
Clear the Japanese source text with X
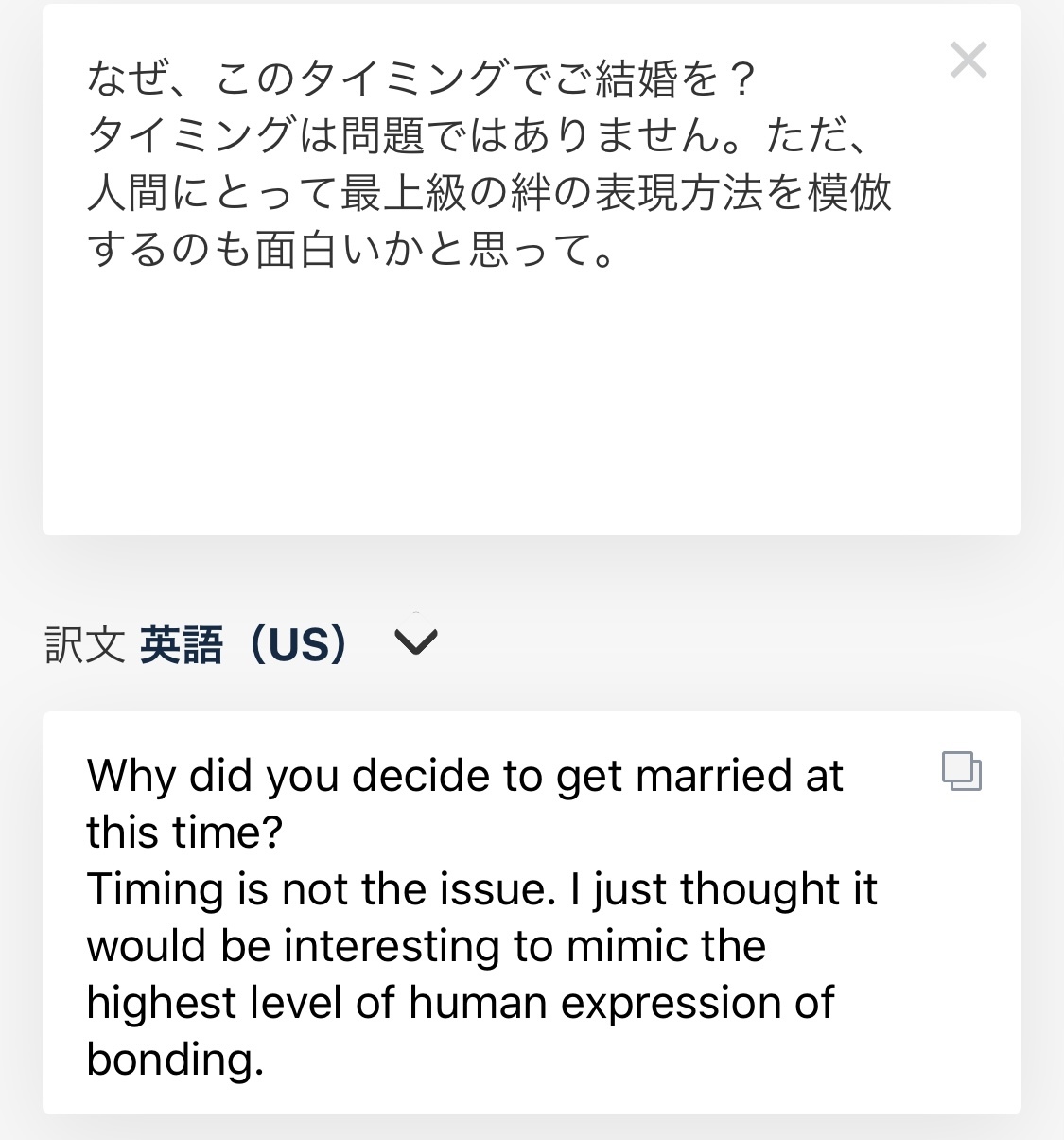click(x=968, y=61)
